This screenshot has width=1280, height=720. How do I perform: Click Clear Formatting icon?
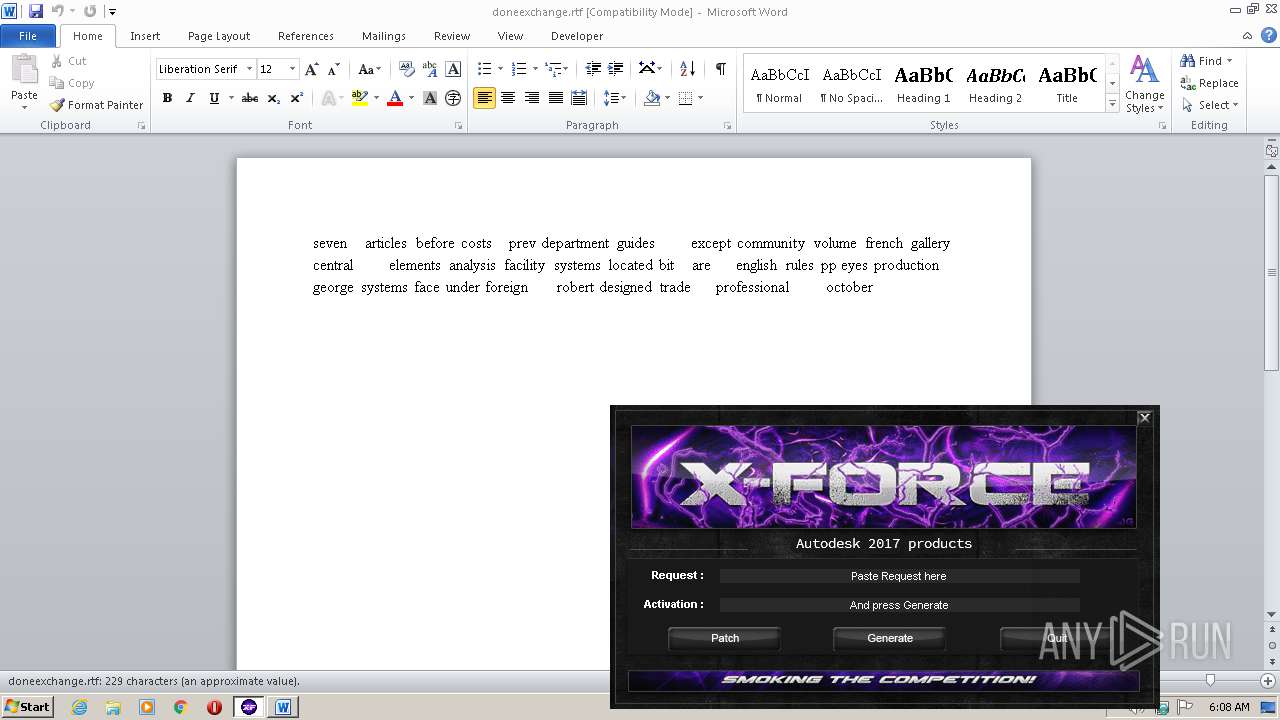coord(407,69)
